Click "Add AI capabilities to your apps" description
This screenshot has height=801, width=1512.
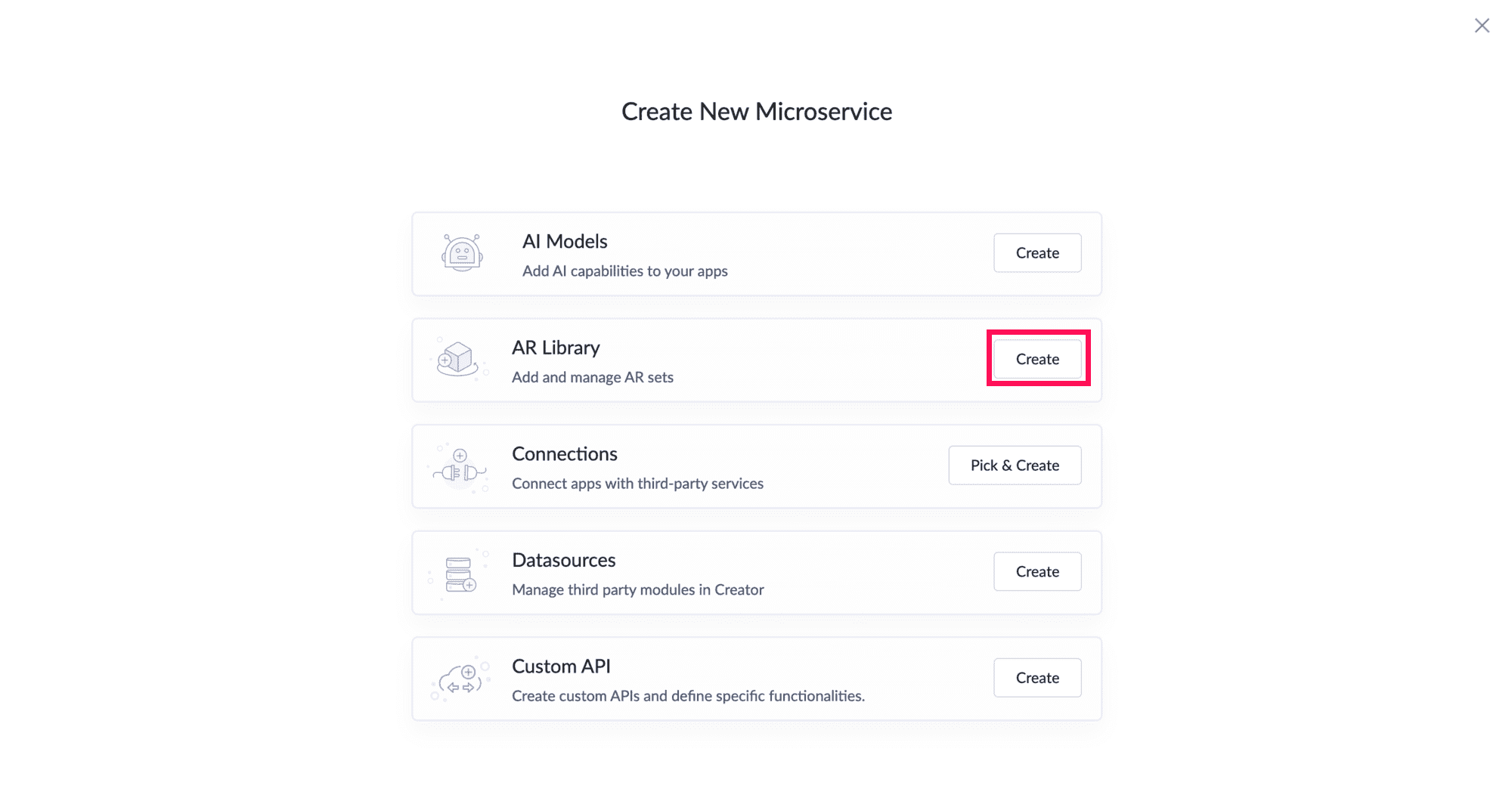pos(624,271)
